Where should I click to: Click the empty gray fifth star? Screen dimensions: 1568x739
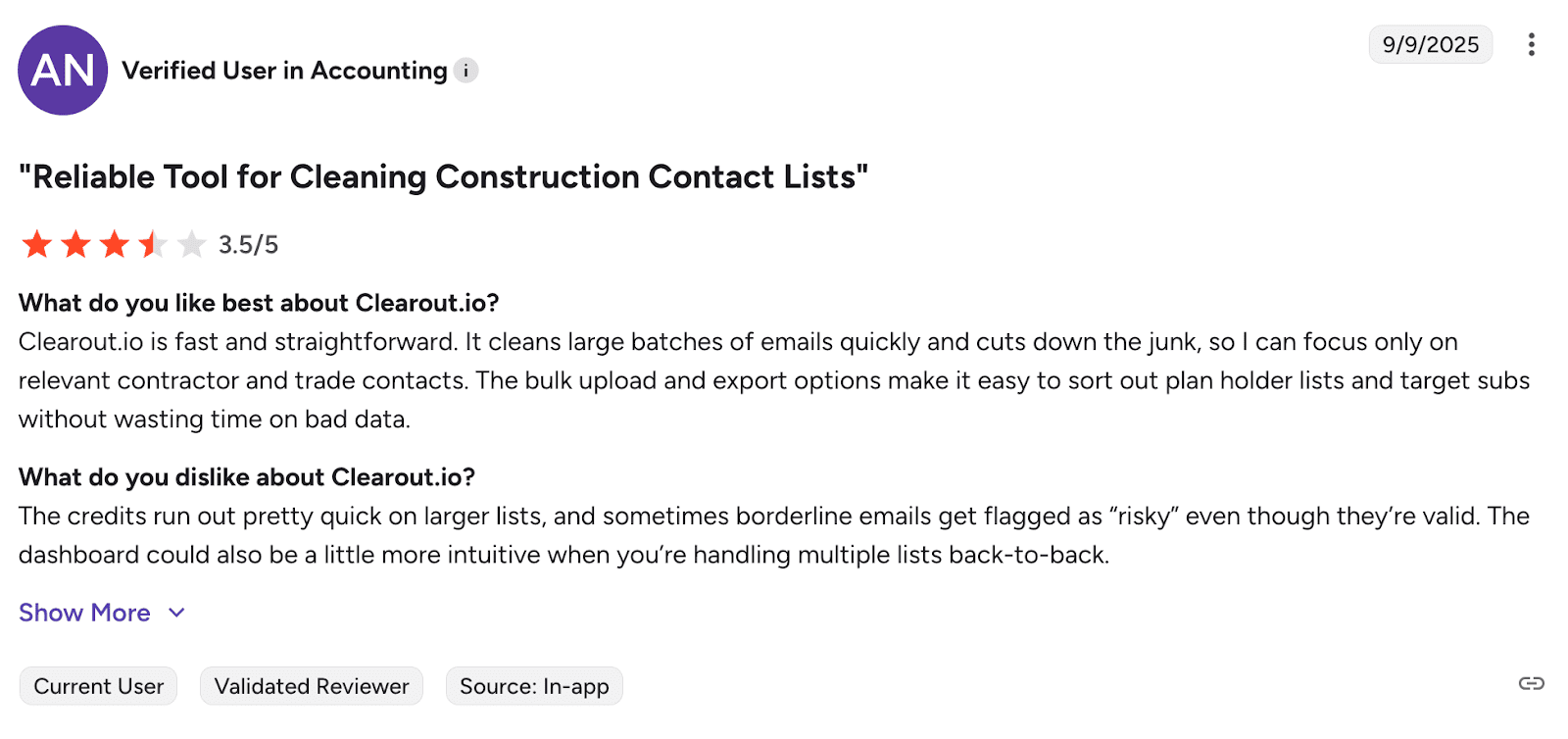(x=192, y=244)
